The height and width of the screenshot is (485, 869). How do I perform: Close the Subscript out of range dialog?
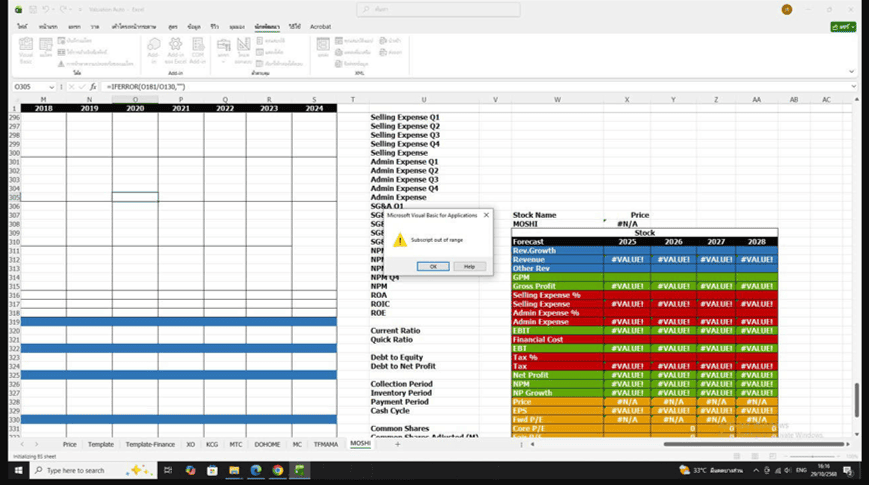486,214
